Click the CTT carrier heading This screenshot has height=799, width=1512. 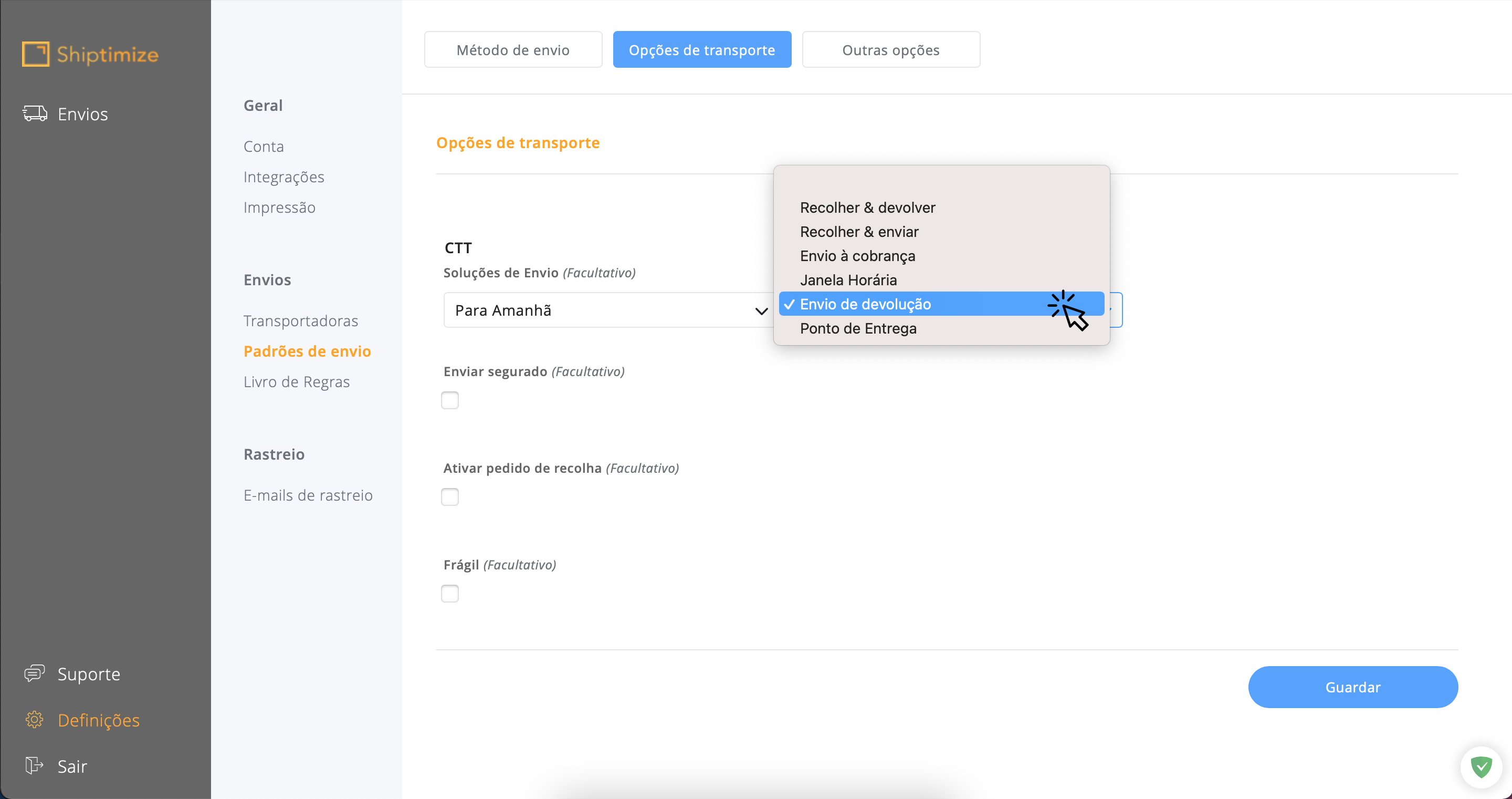tap(458, 248)
